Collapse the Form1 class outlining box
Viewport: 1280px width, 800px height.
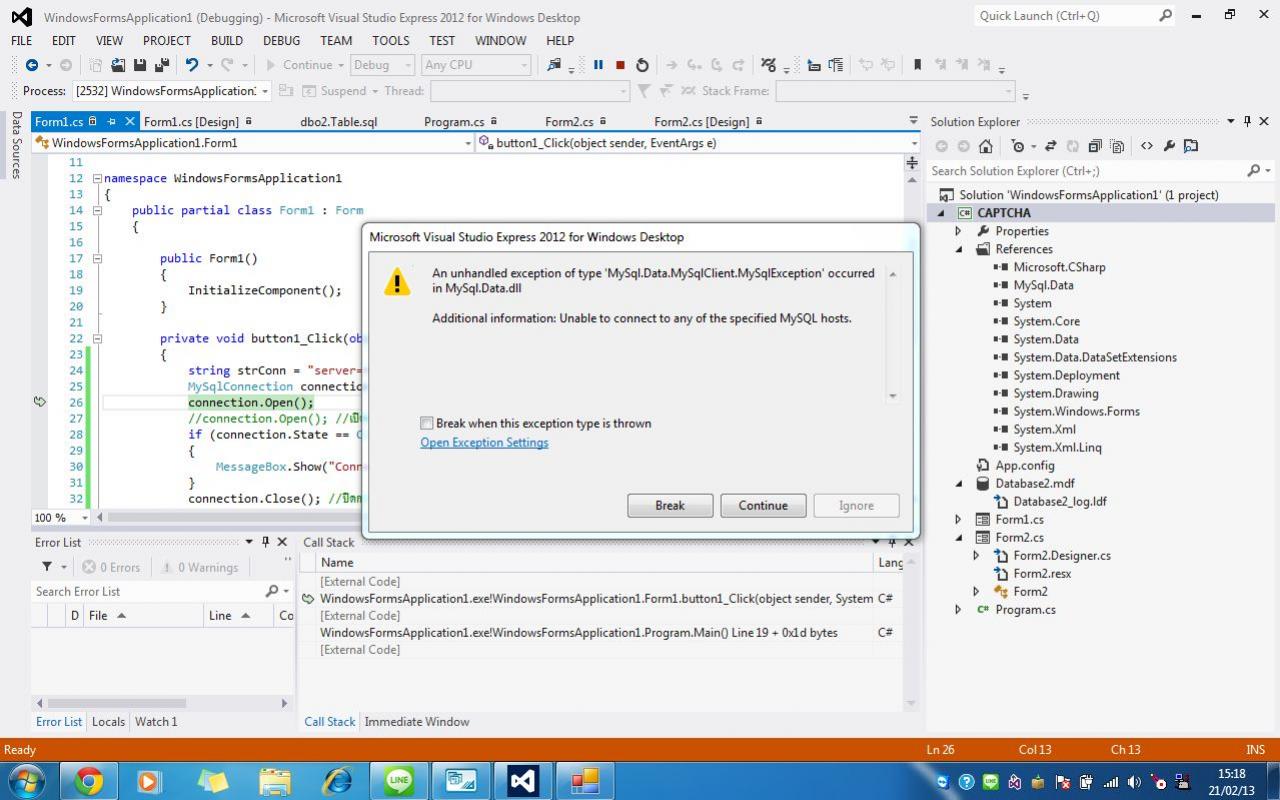pos(97,210)
